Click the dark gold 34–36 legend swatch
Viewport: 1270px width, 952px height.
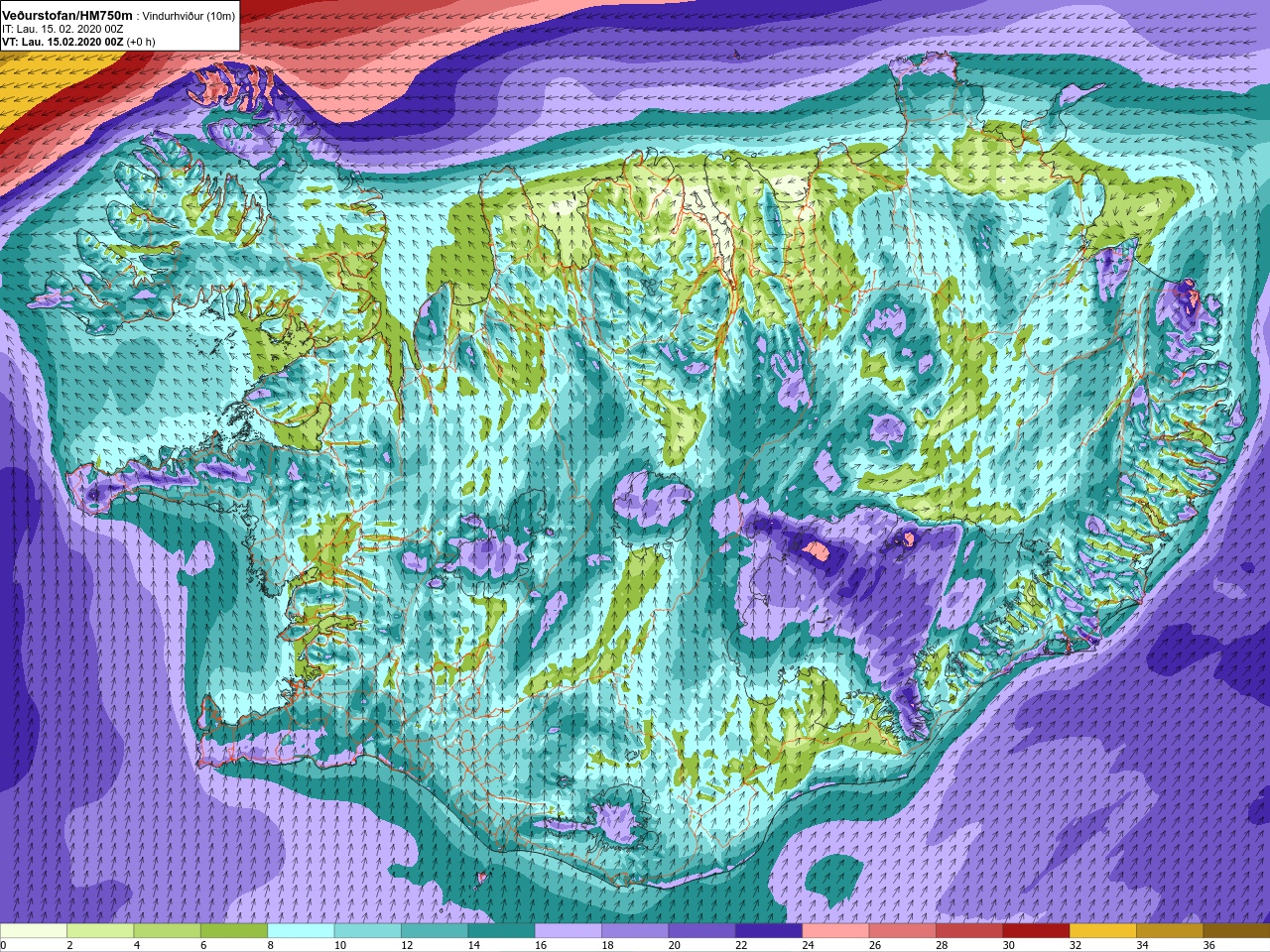[x=1169, y=931]
